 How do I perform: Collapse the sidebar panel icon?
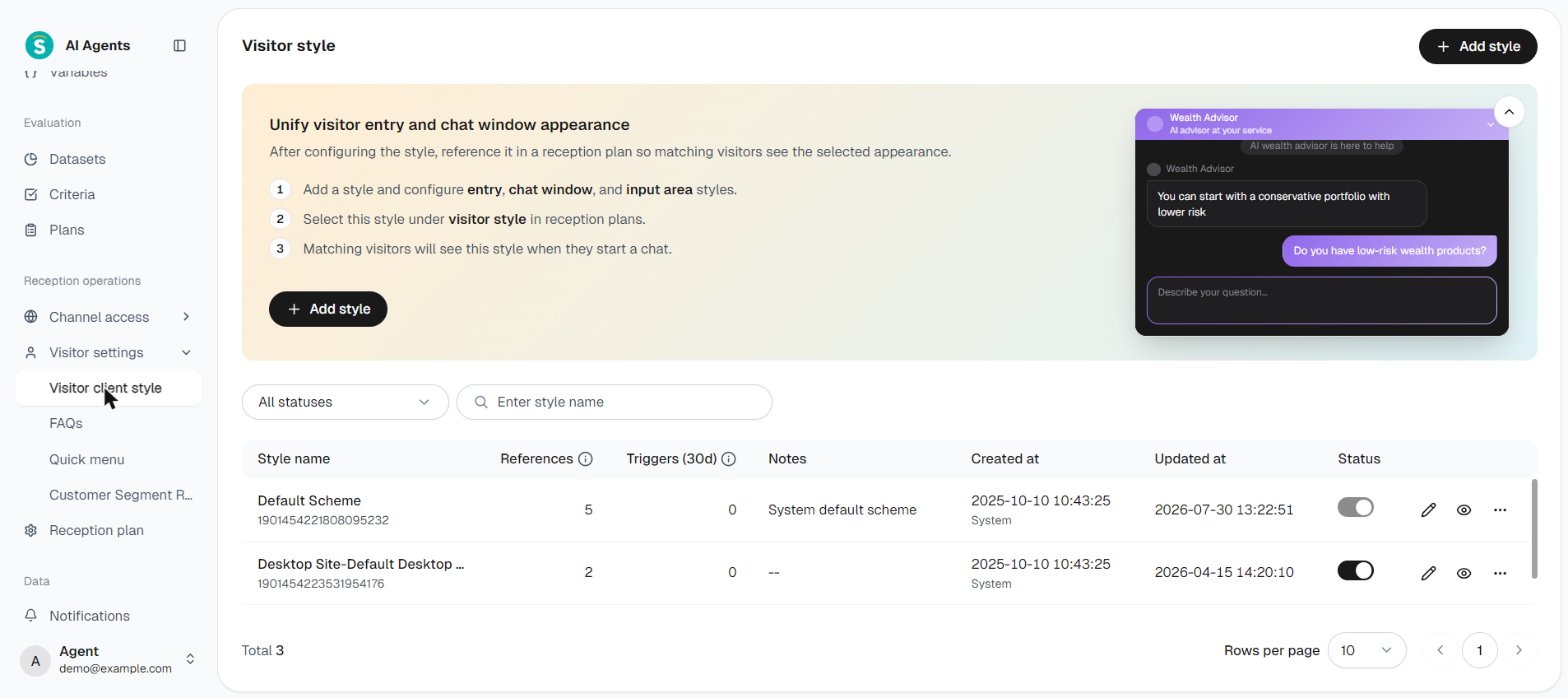tap(180, 45)
